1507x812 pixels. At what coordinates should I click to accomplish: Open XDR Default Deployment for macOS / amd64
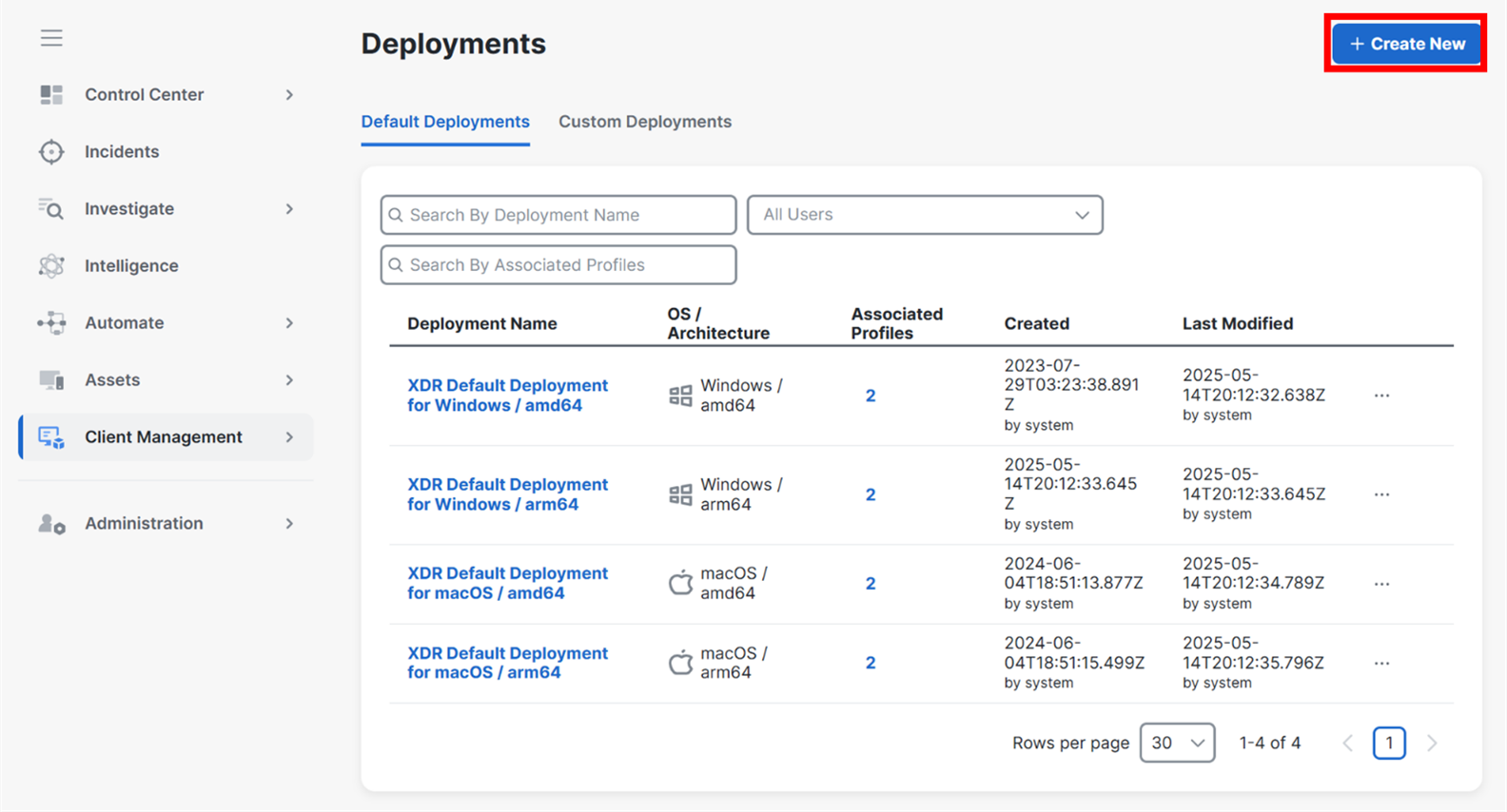point(507,583)
